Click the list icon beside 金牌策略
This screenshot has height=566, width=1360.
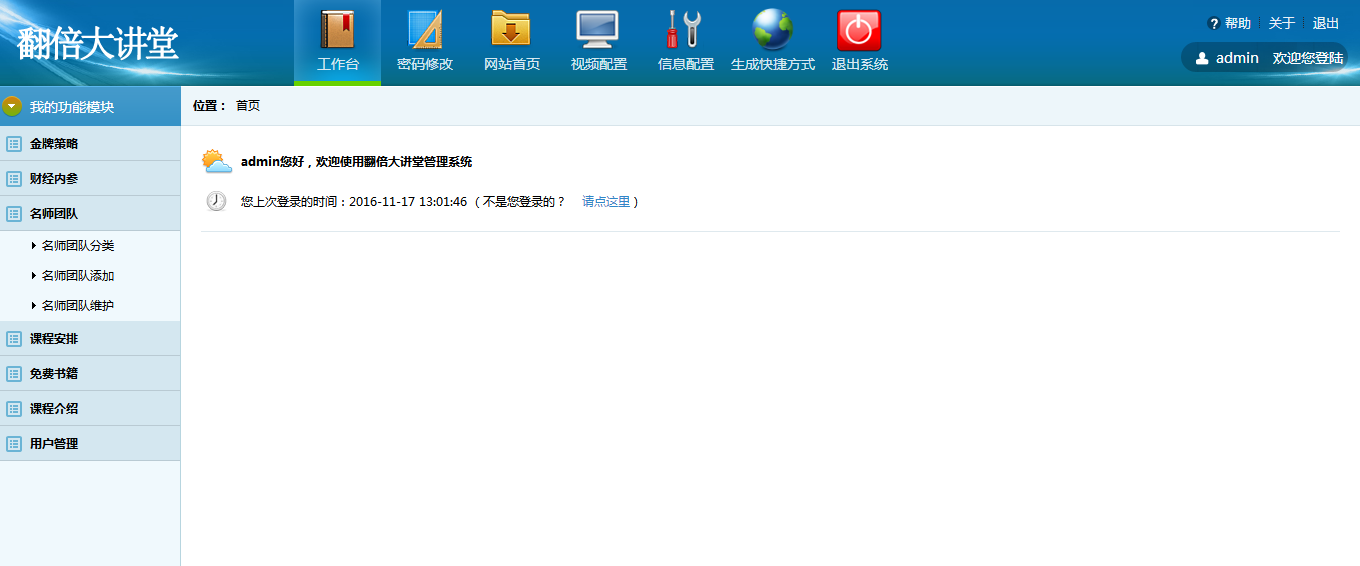coord(14,144)
